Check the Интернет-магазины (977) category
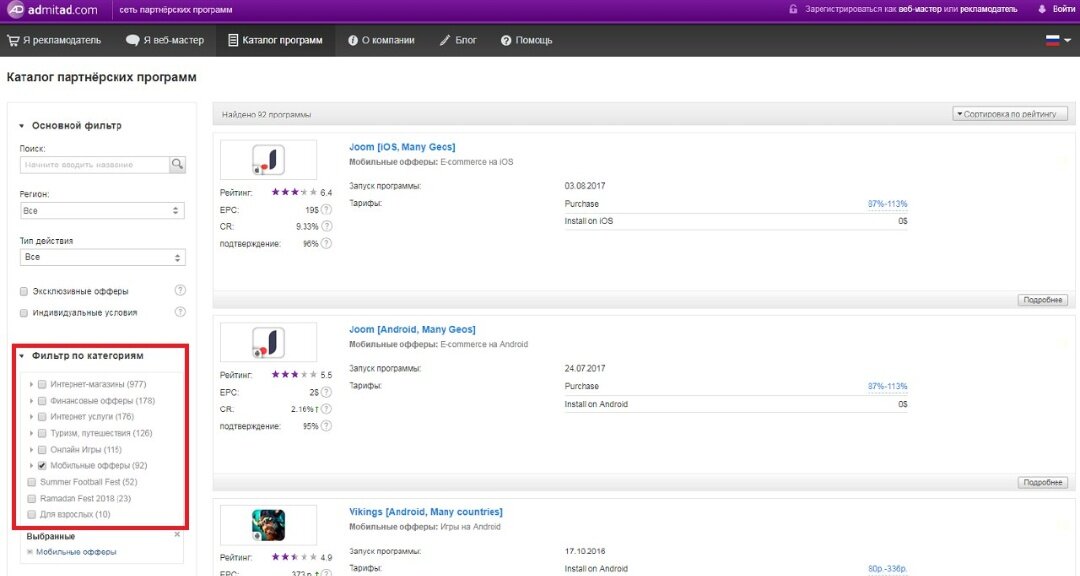 click(x=42, y=384)
